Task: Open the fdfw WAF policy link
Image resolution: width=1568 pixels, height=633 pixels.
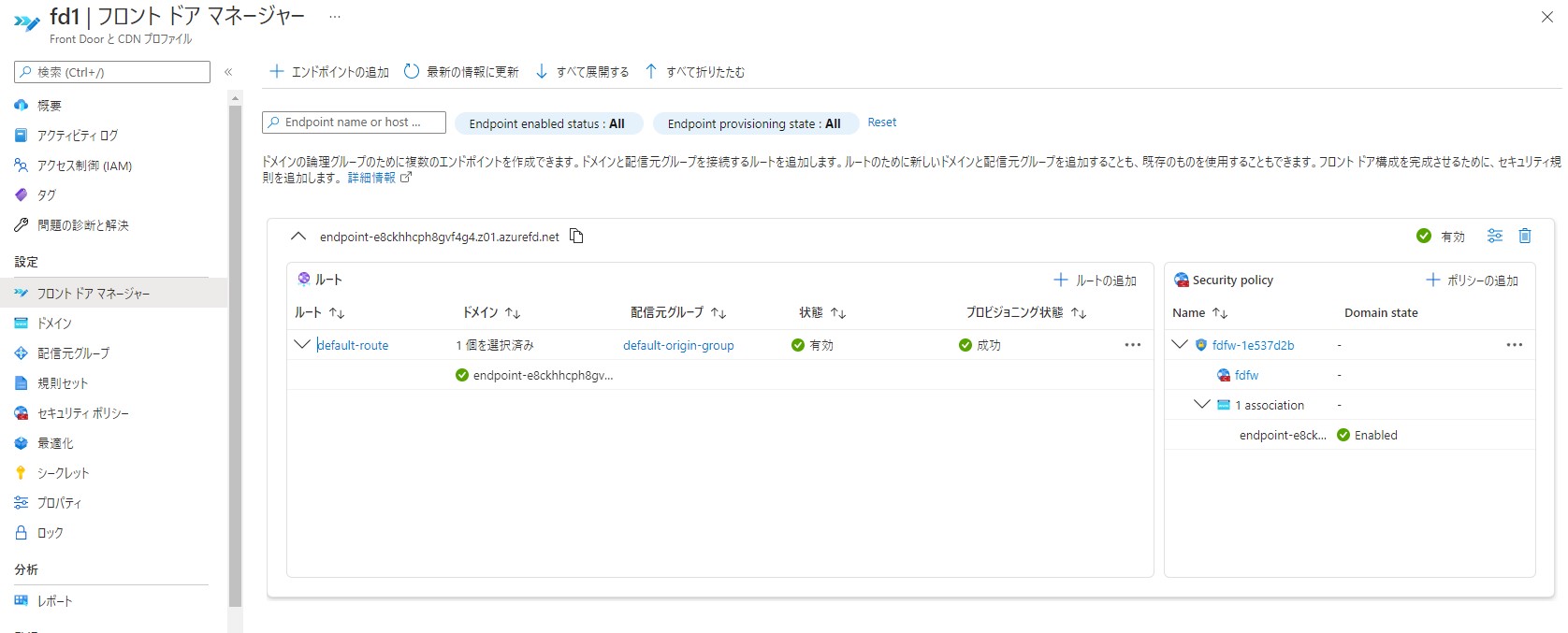Action: click(x=1246, y=375)
